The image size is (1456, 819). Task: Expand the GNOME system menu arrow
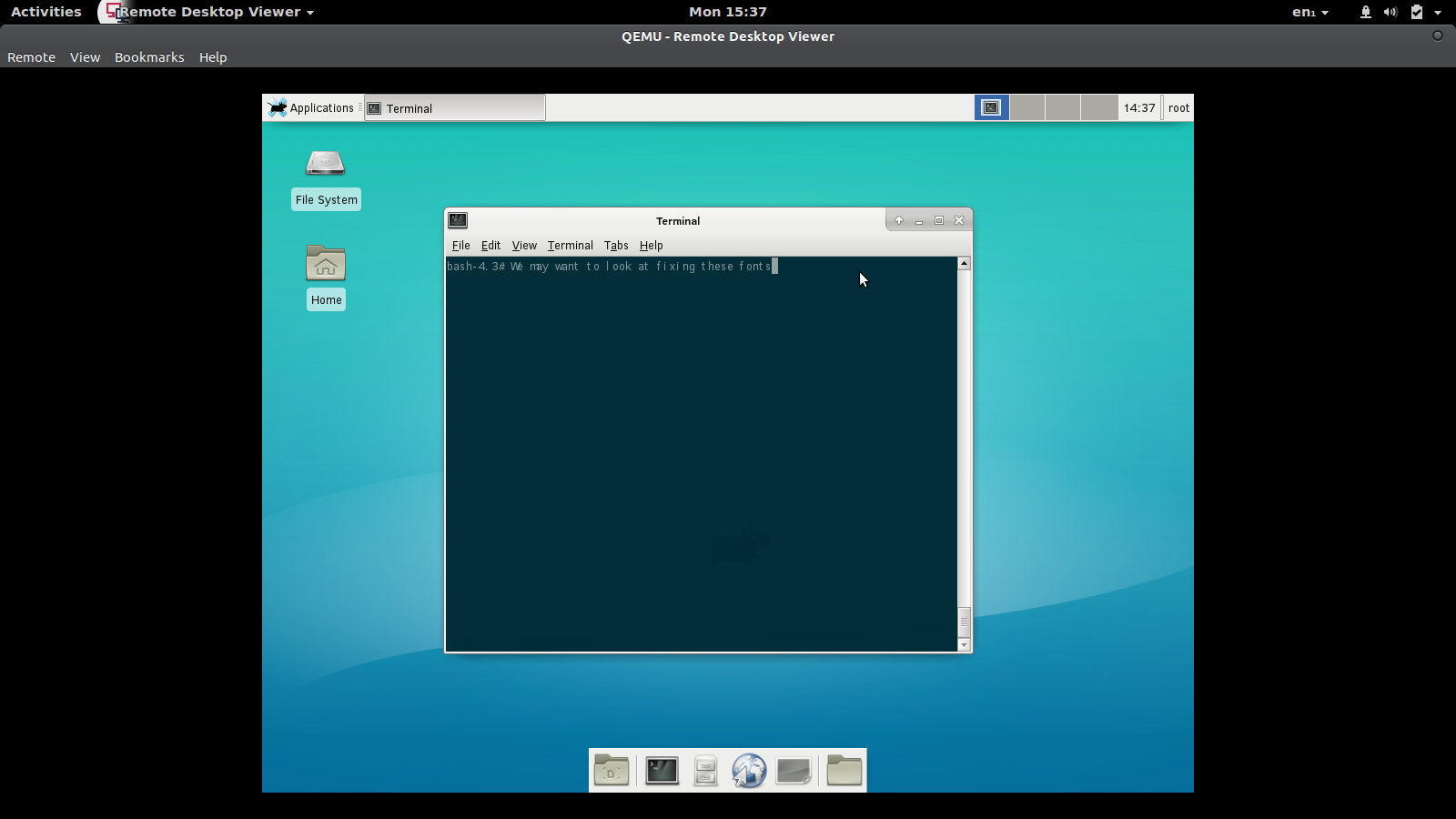coord(1438,13)
